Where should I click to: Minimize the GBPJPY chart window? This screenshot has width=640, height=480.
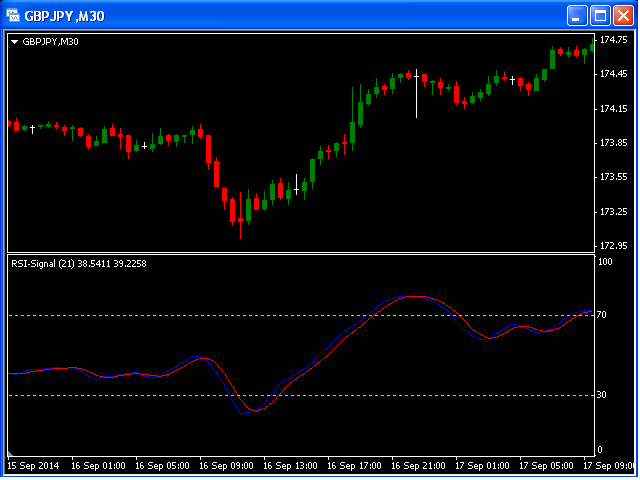(x=577, y=15)
